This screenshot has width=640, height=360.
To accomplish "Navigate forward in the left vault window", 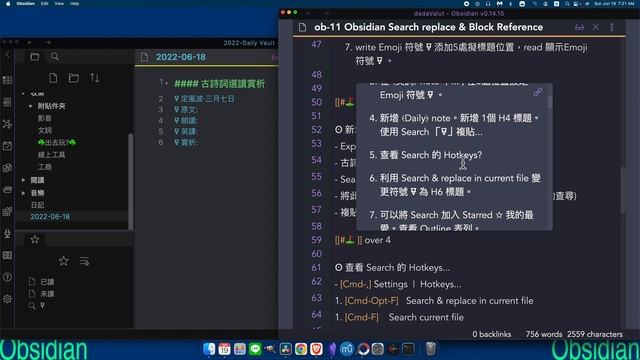I will 48,42.
